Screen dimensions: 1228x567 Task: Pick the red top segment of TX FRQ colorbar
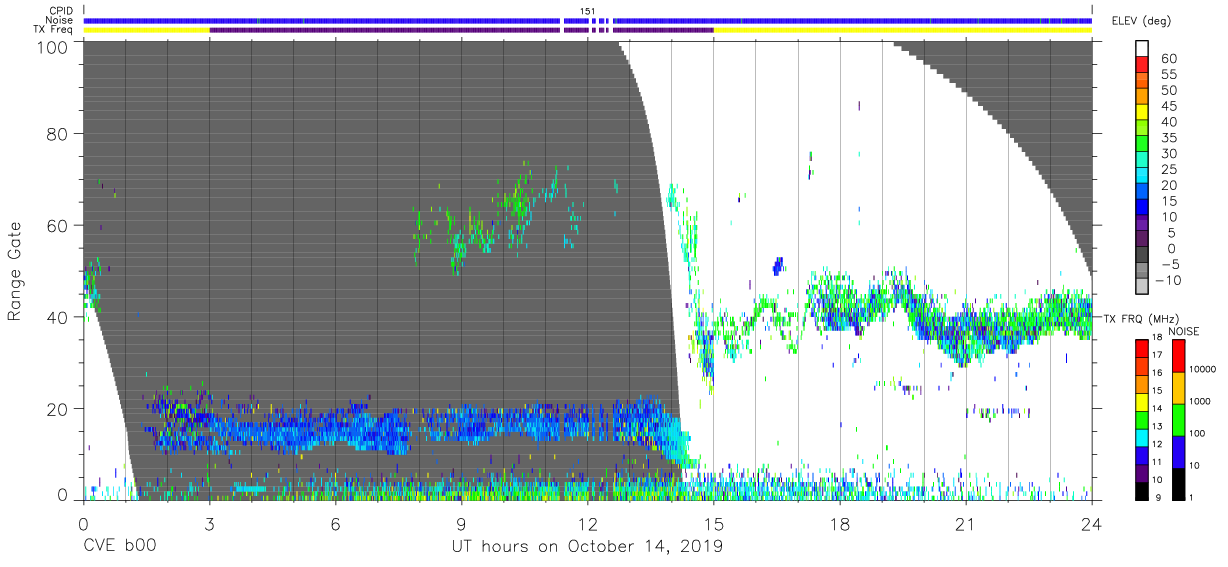[1141, 349]
